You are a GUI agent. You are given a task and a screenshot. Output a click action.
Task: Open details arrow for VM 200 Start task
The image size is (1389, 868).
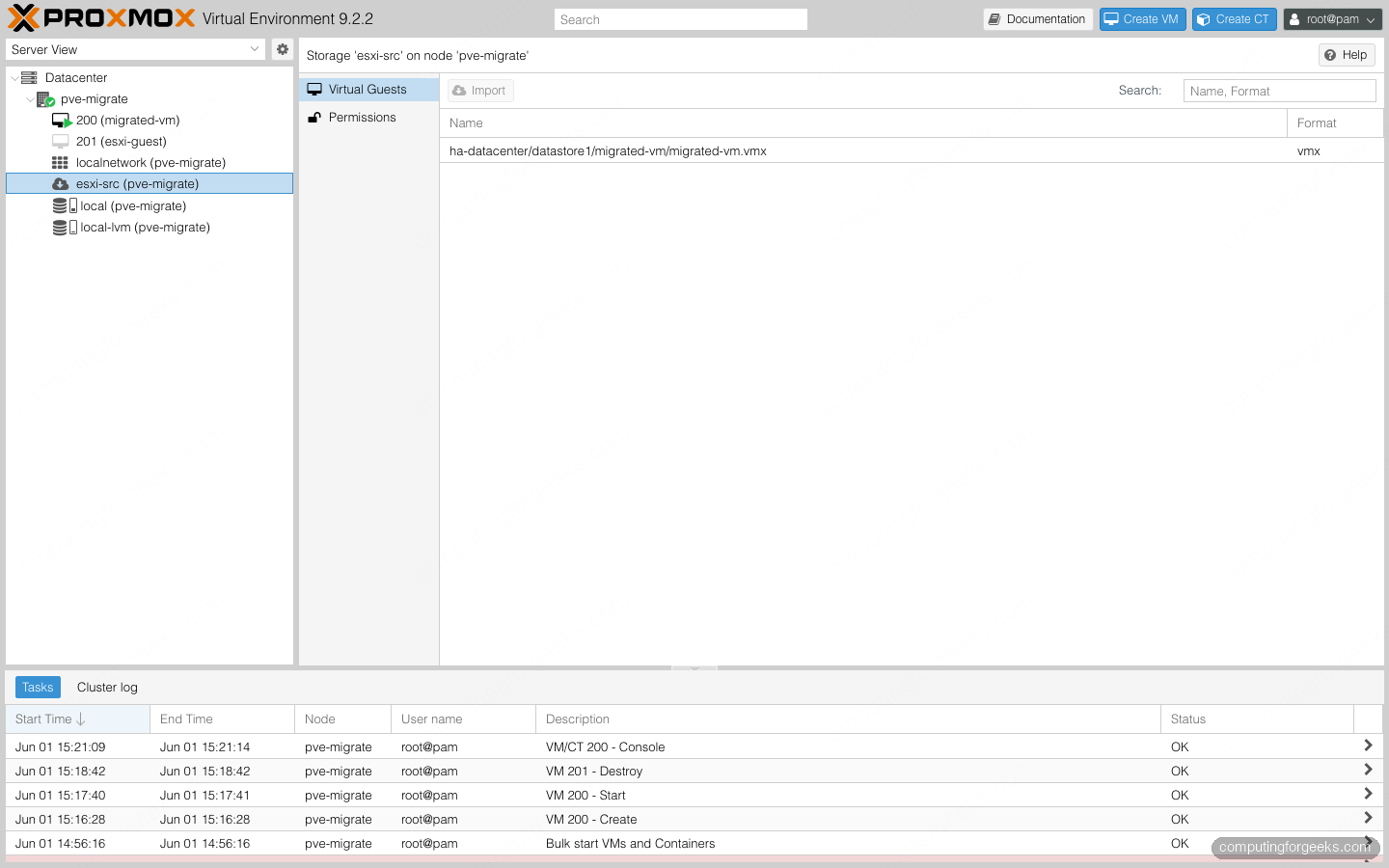[x=1368, y=794]
